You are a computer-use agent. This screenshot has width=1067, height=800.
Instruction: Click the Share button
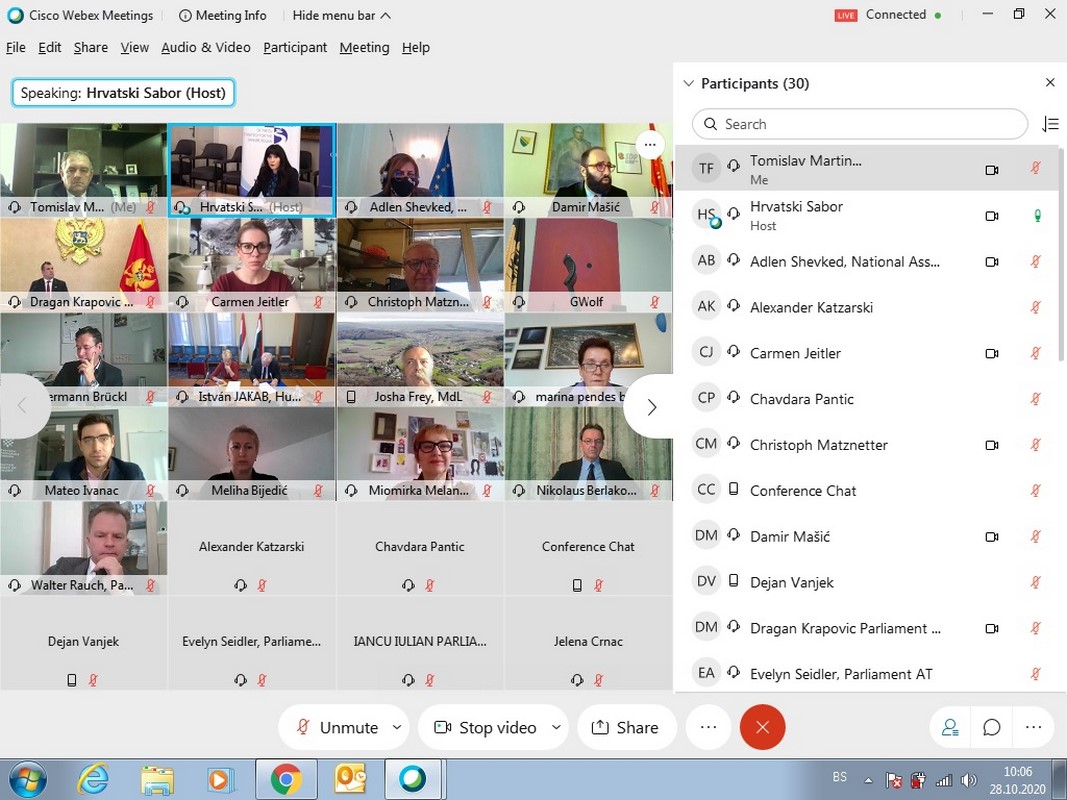pyautogui.click(x=625, y=727)
